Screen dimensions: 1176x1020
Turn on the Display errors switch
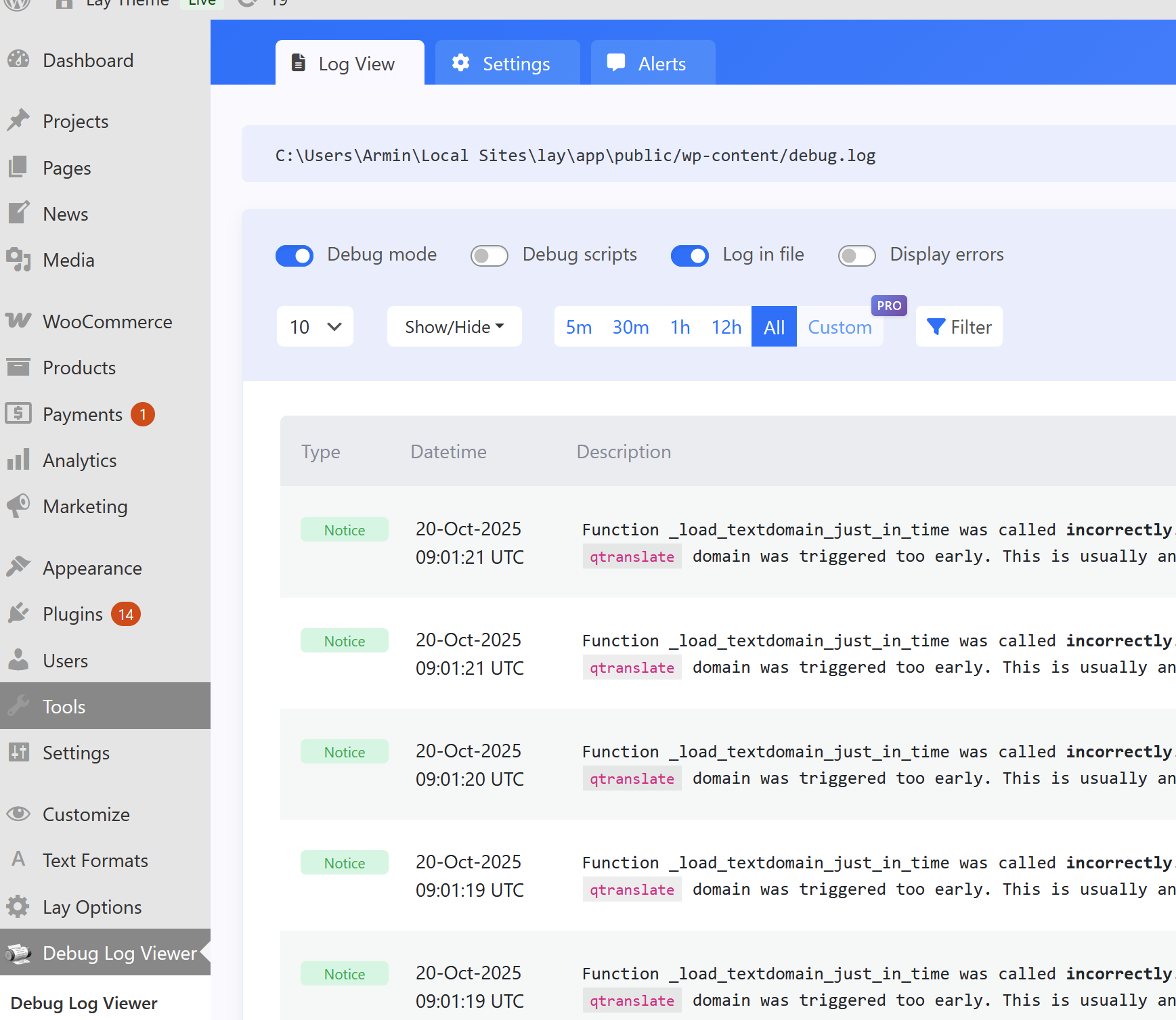(856, 256)
